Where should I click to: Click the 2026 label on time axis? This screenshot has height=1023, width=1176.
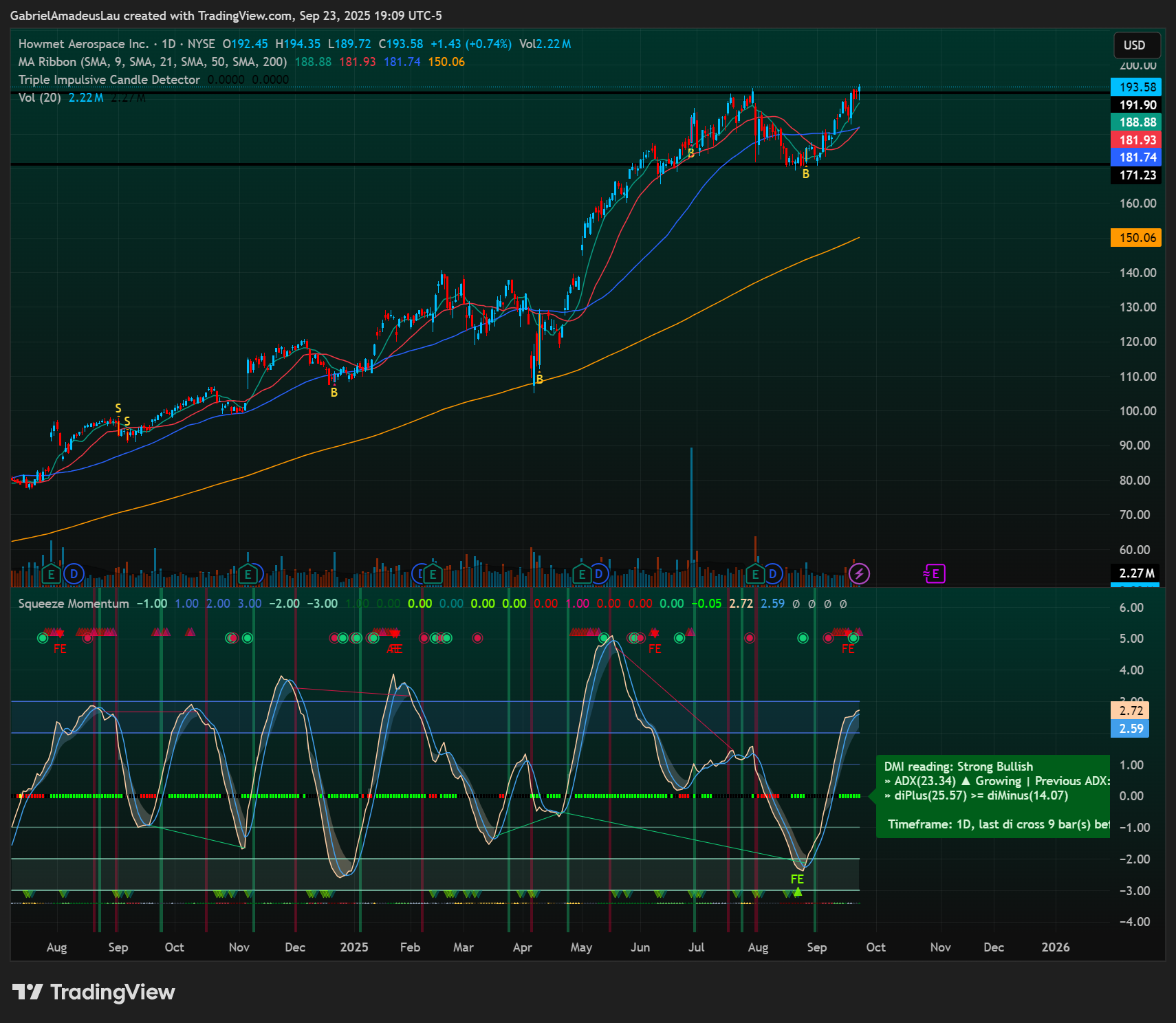[x=1056, y=947]
